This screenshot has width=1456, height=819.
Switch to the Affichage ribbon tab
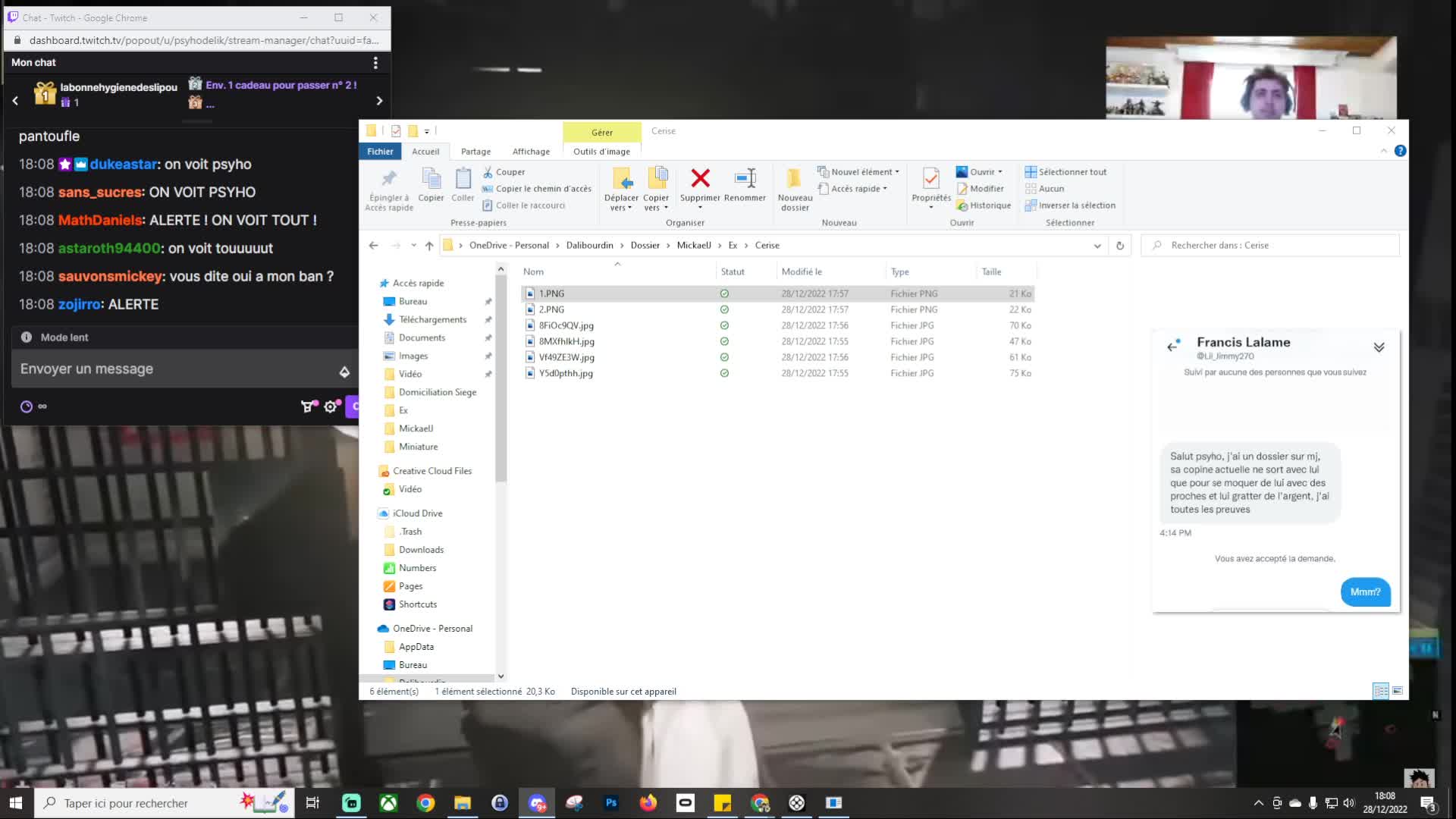tap(531, 151)
